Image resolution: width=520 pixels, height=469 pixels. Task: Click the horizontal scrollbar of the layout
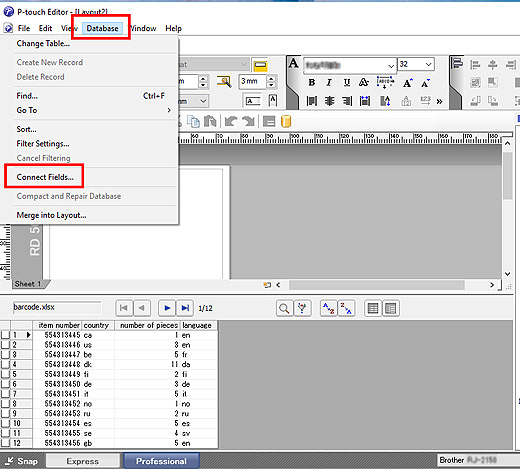[x=377, y=285]
